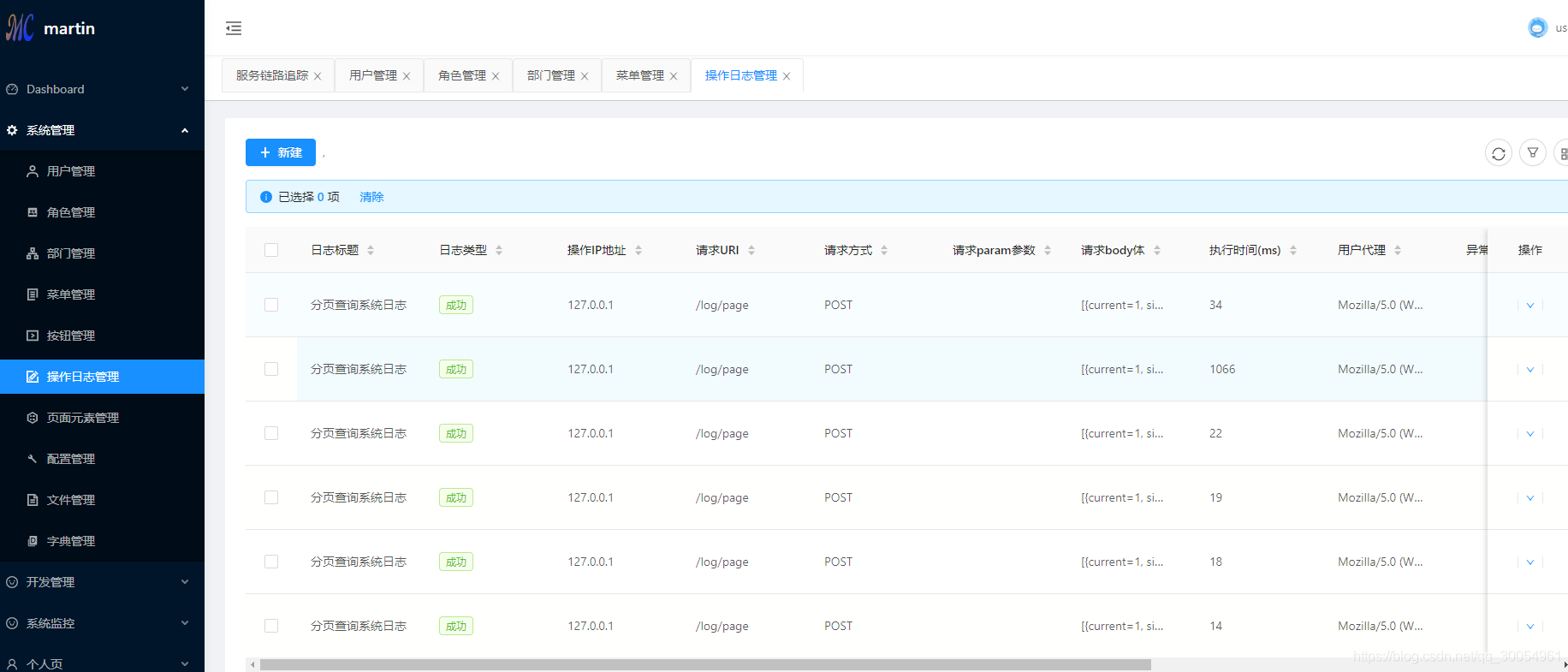Sort by 请求URI column sorter
1568x672 pixels.
[751, 250]
